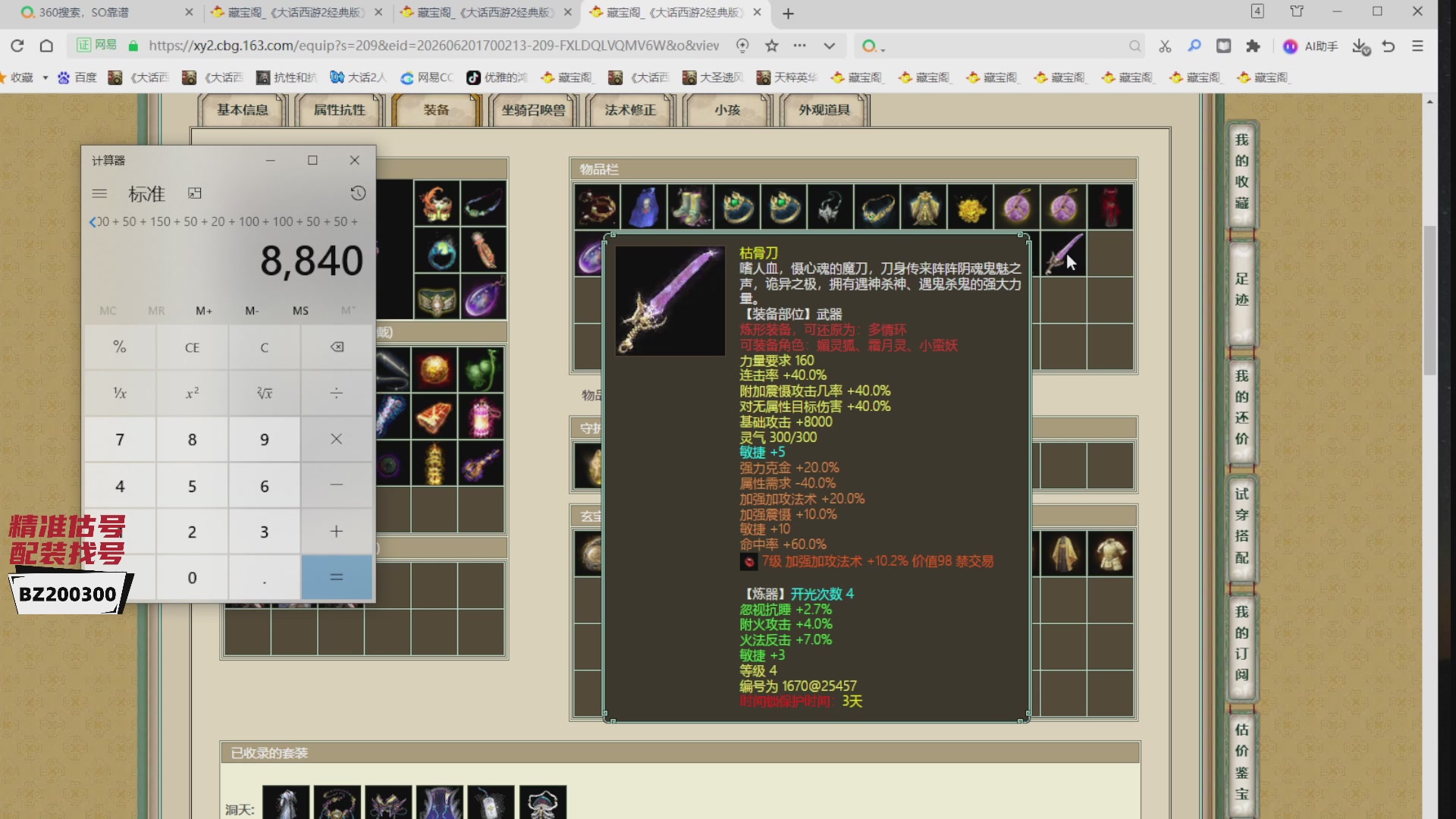1456x819 pixels.
Task: Toggle calculator keep-on-top icon
Action: [195, 193]
